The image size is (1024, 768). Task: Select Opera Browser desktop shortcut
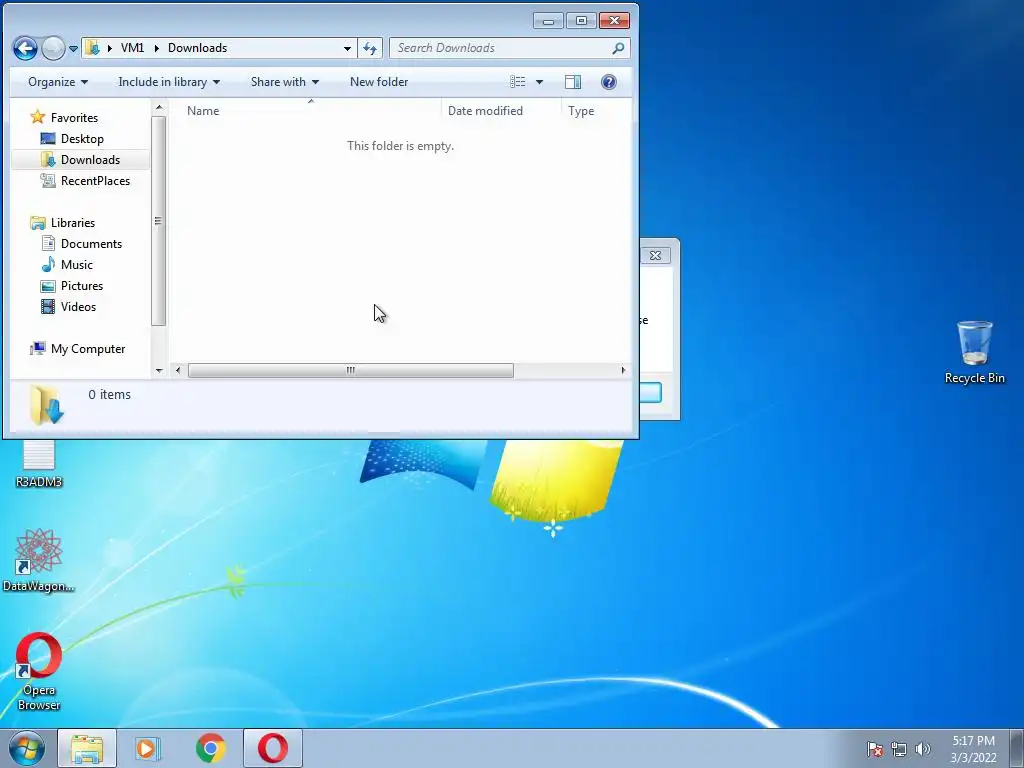[39, 671]
